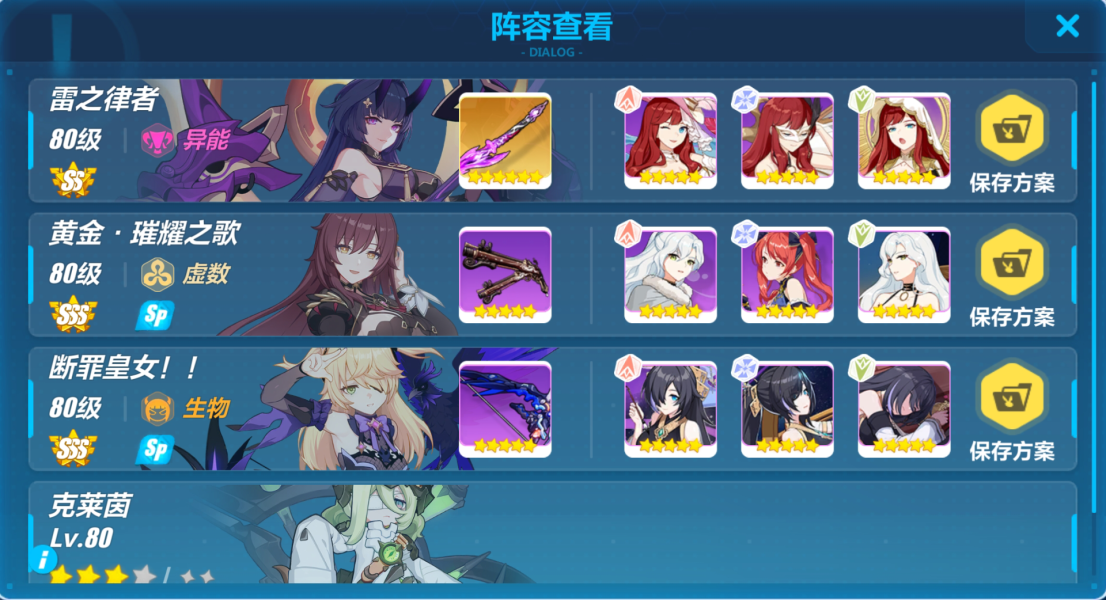Save the 雷之律者 lineup with 保存方案
This screenshot has width=1106, height=600.
(x=1012, y=142)
